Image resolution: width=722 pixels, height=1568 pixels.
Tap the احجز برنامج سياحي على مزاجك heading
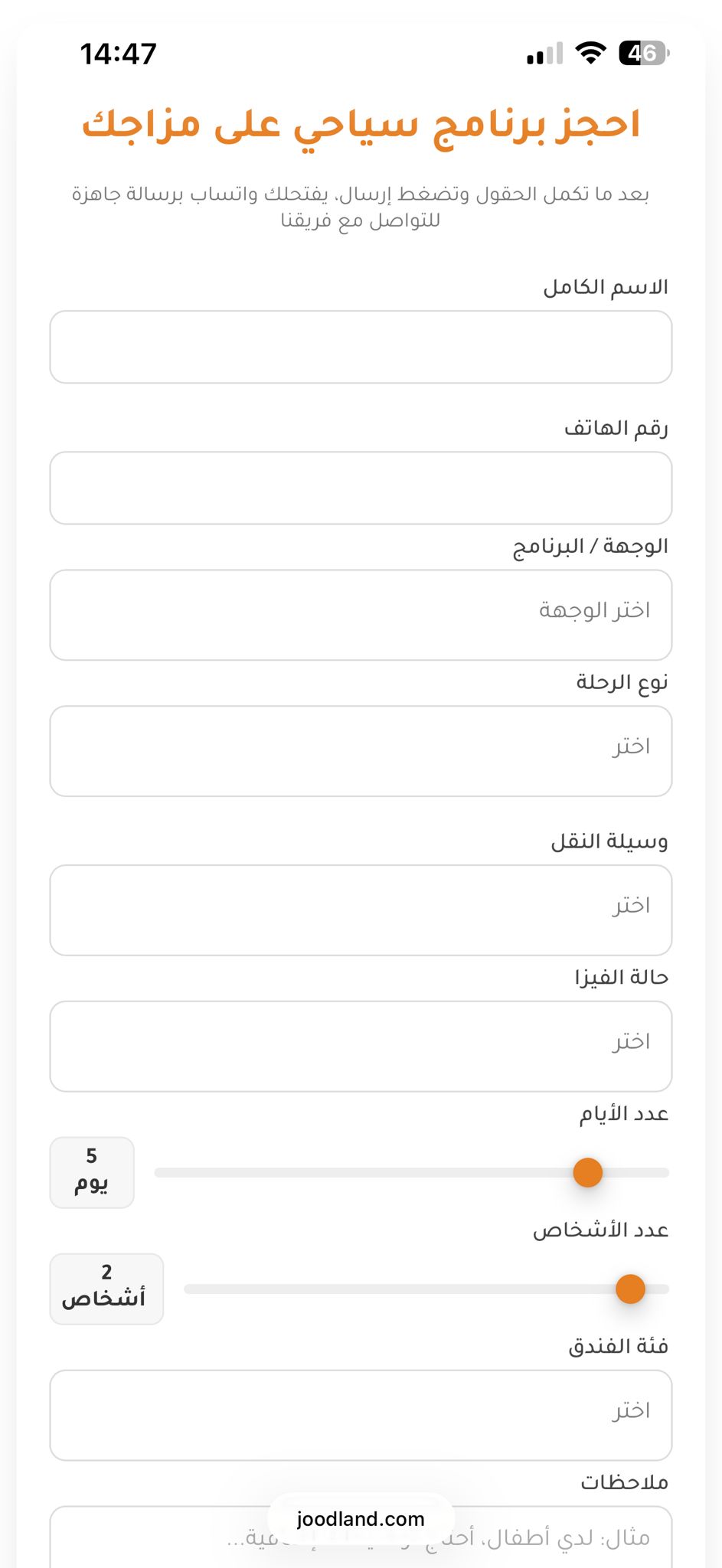[361, 125]
